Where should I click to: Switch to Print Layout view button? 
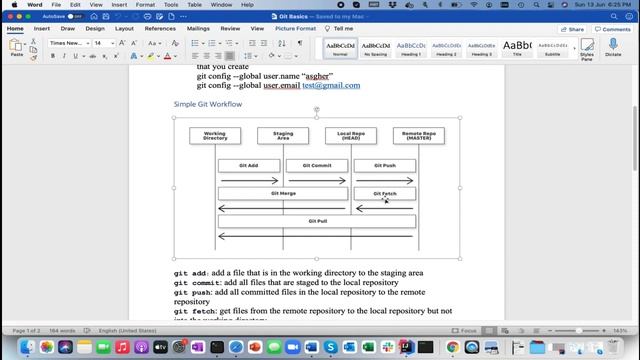pyautogui.click(x=489, y=331)
